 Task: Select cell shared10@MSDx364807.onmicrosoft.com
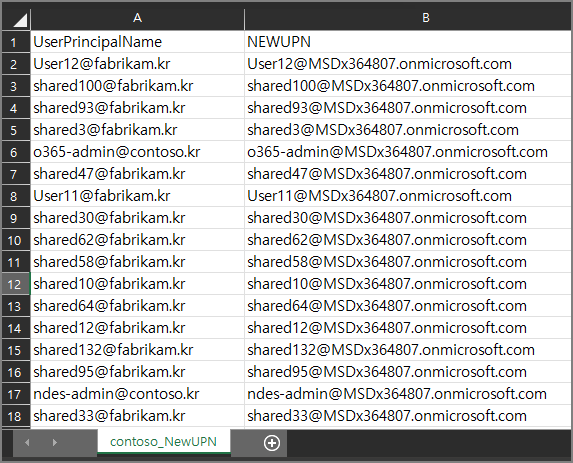pos(407,284)
